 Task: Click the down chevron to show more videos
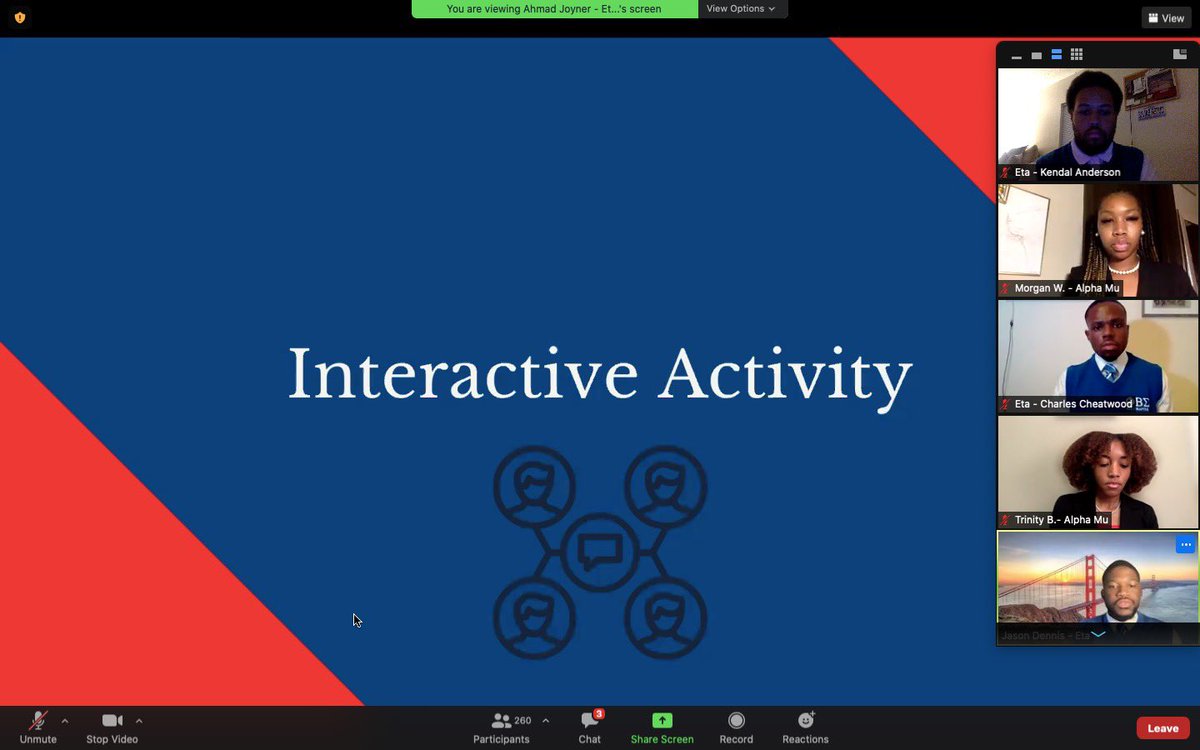click(1097, 634)
